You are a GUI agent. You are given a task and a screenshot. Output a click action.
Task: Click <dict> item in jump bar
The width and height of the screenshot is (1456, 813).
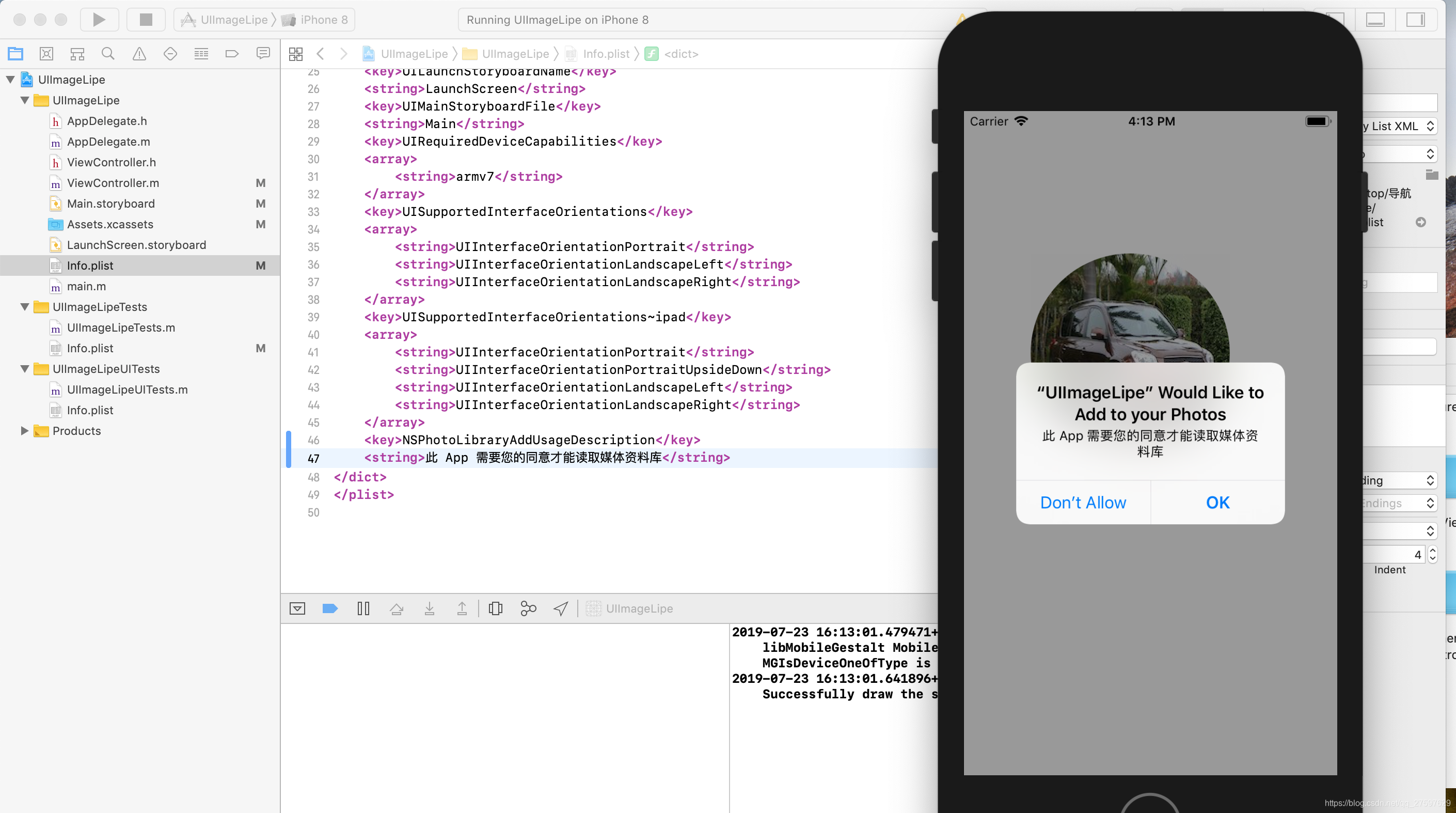point(672,54)
